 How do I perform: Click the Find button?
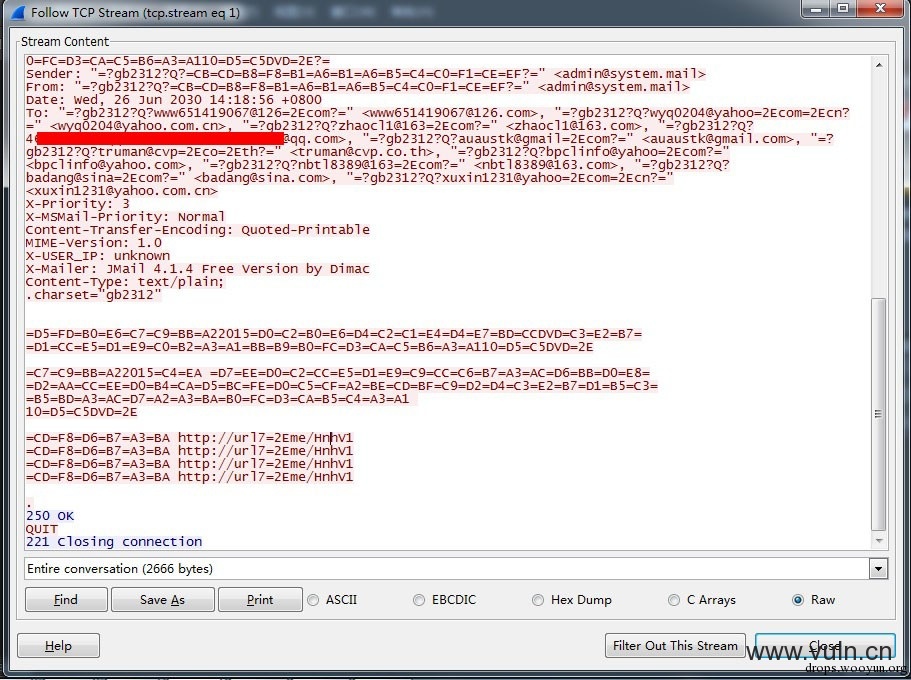(66, 600)
